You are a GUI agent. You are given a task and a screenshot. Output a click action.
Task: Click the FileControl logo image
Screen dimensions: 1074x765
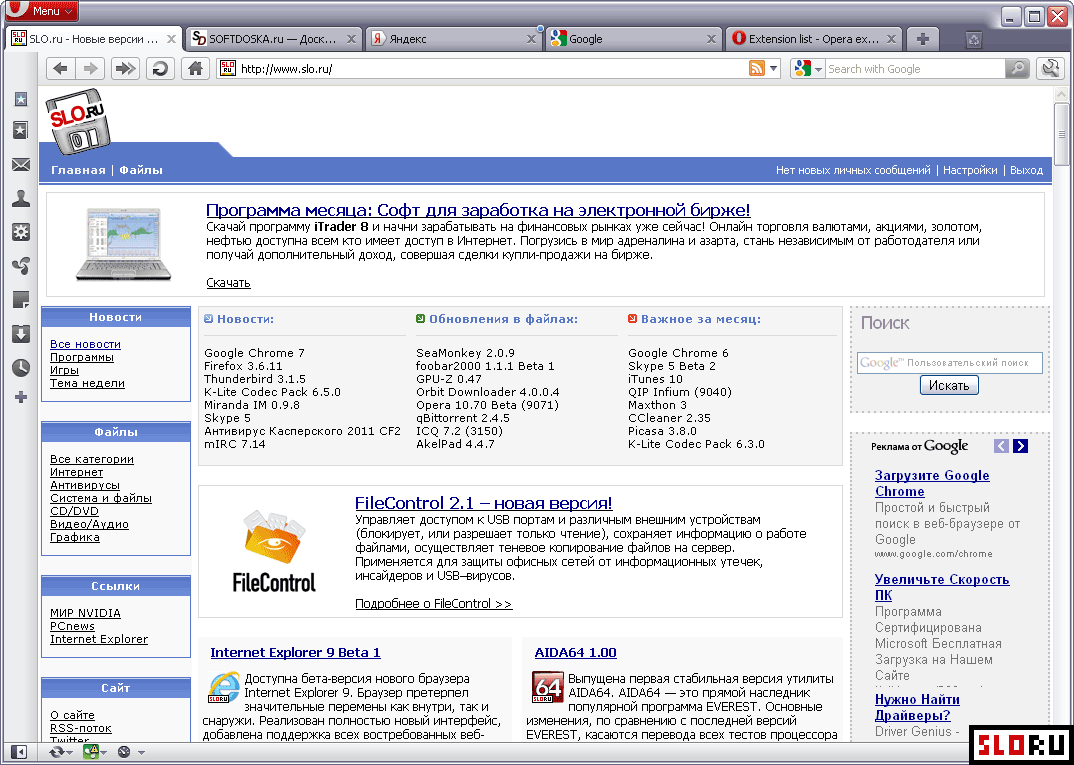[273, 551]
